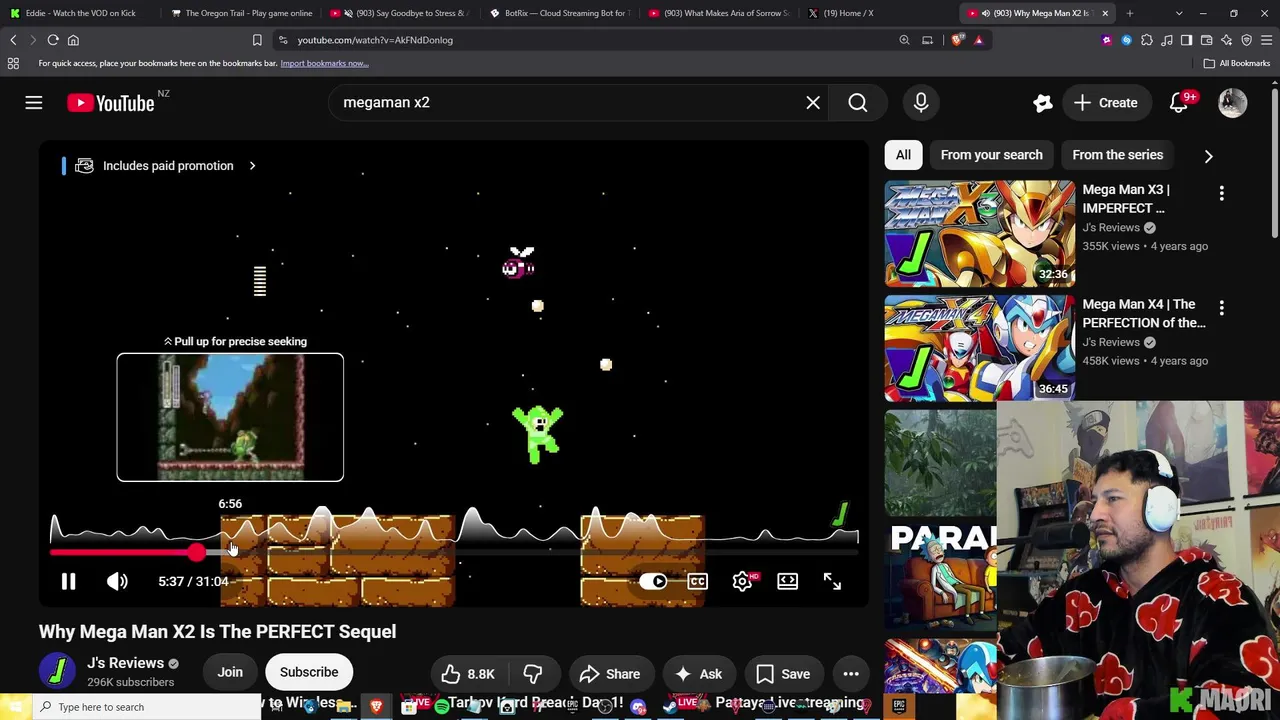Switch to The Oregon Trail tab

tap(241, 13)
